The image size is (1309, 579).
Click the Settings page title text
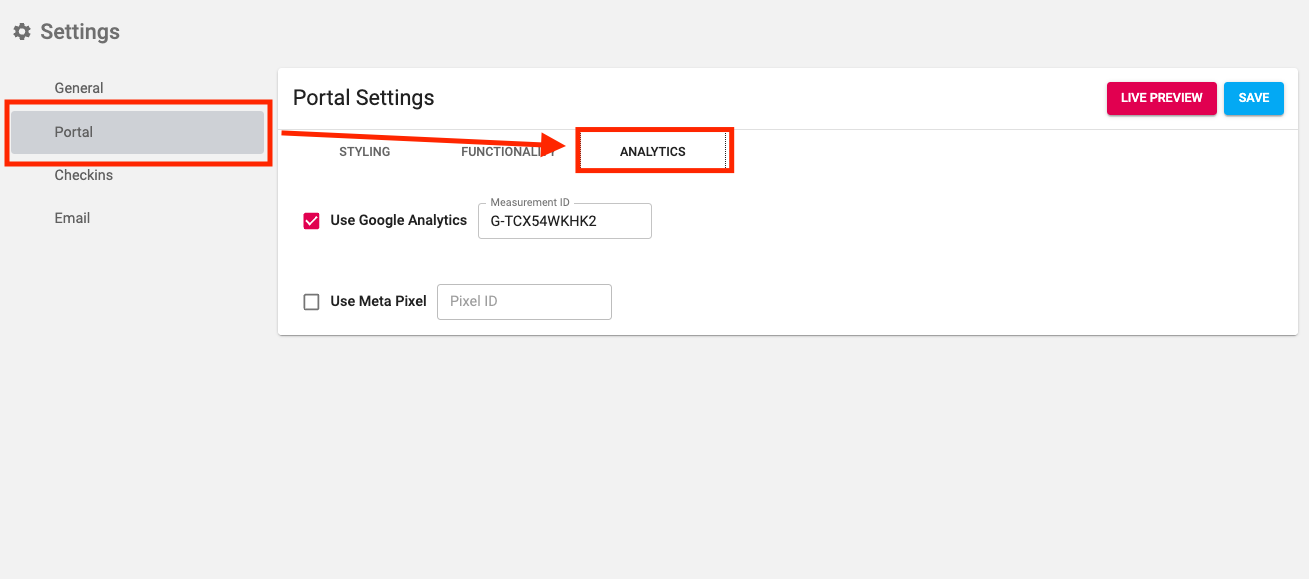pyautogui.click(x=80, y=32)
